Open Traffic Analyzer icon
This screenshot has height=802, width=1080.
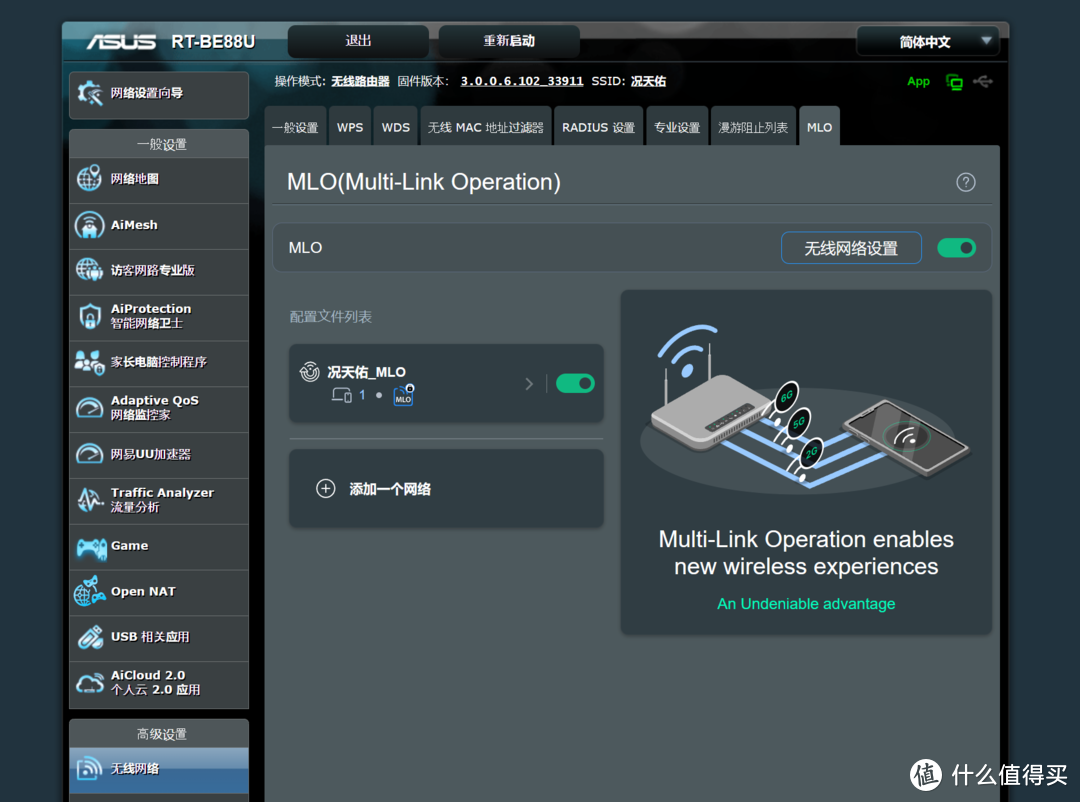(x=90, y=500)
